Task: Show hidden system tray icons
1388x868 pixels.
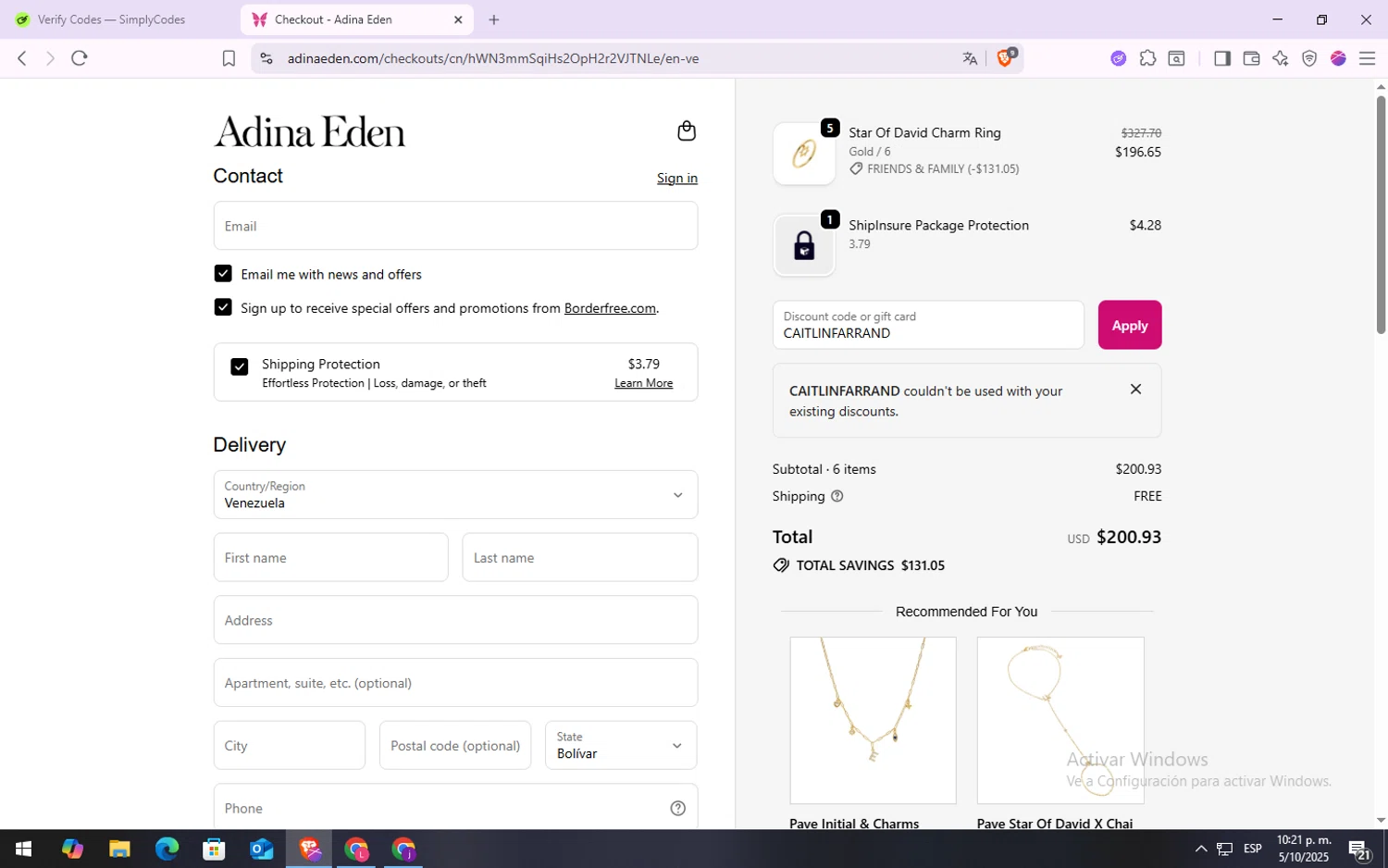Action: click(1200, 849)
